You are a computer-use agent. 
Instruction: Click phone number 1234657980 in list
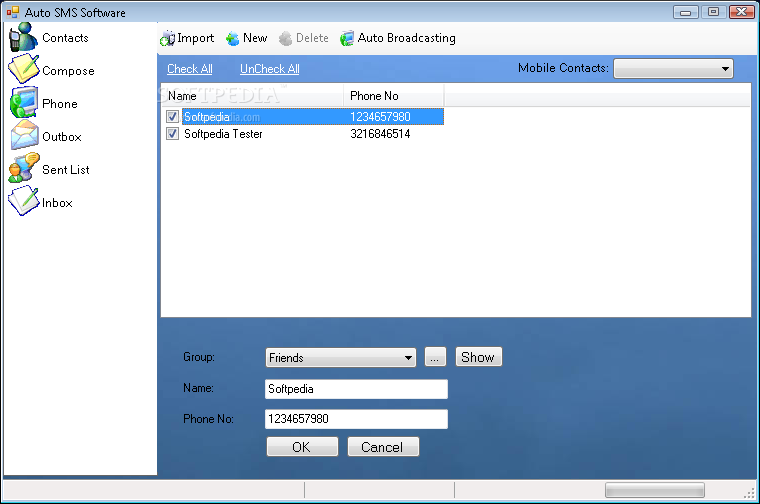pyautogui.click(x=380, y=117)
